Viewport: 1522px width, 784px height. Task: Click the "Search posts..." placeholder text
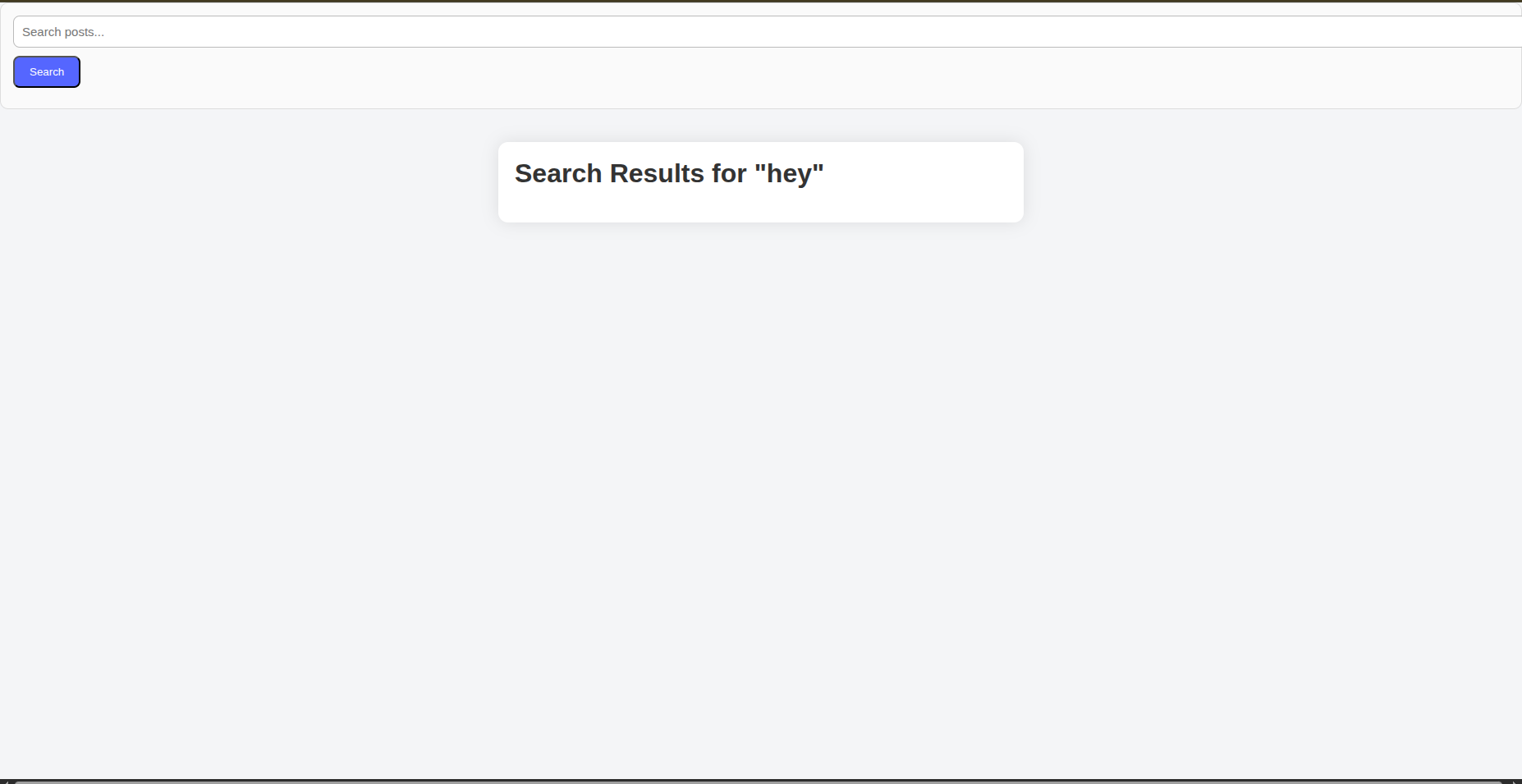click(x=63, y=32)
